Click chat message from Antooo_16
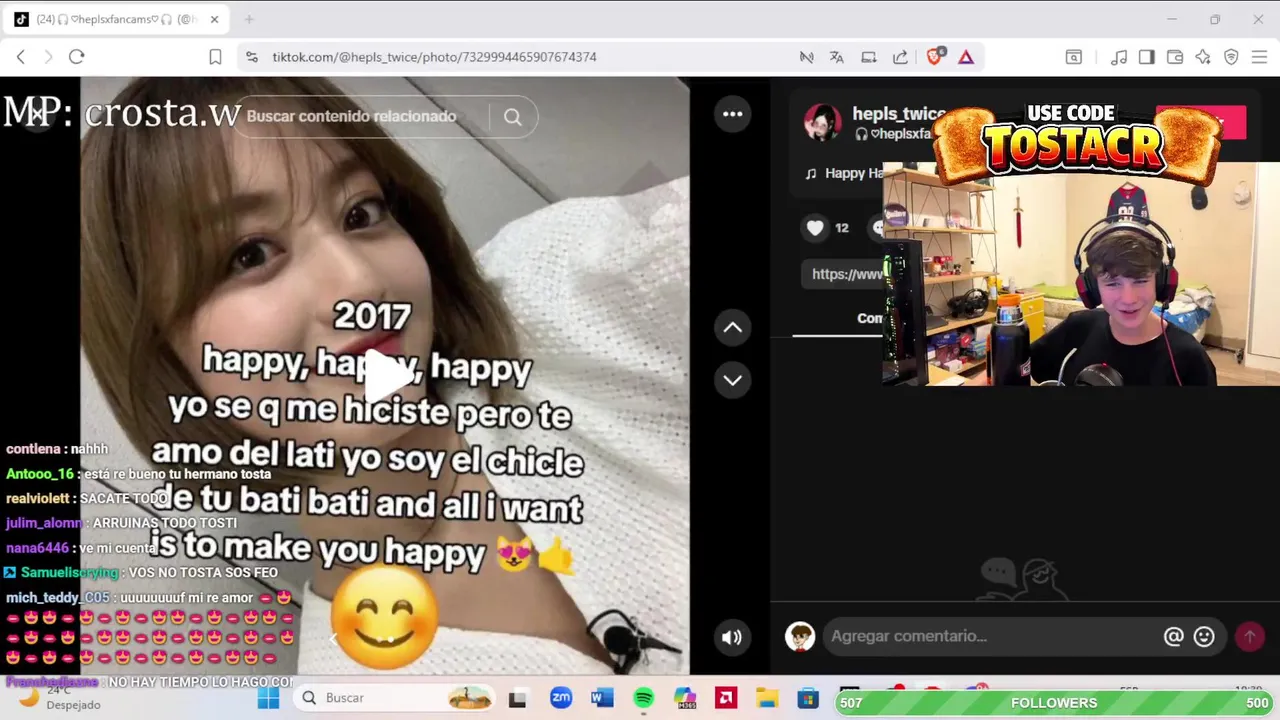This screenshot has height=720, width=1280. 139,474
